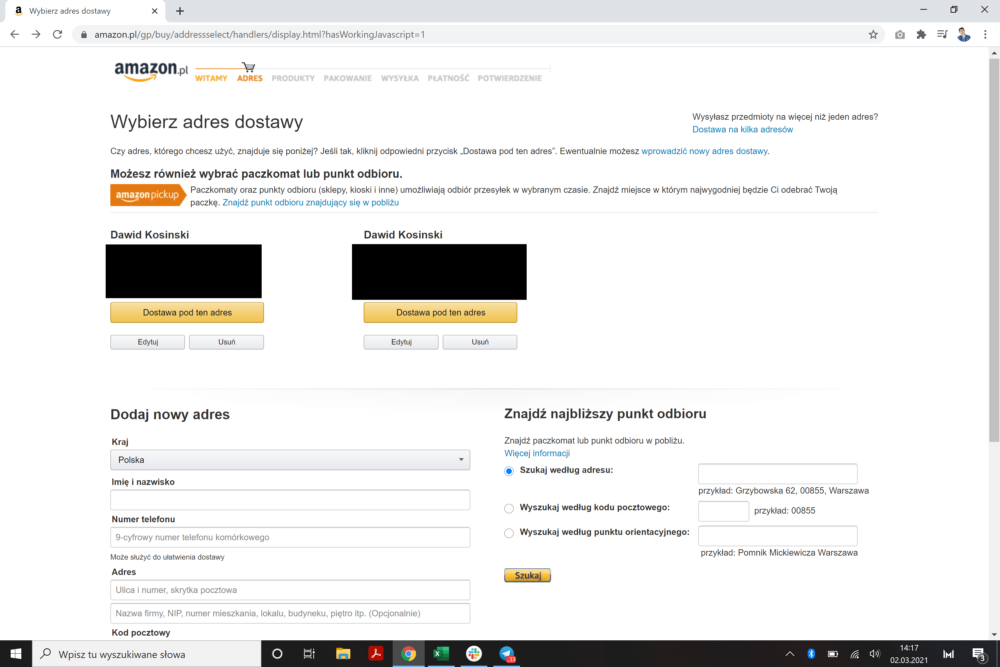This screenshot has height=667, width=1000.
Task: Click the page vertical scrollbar
Action: (x=994, y=251)
